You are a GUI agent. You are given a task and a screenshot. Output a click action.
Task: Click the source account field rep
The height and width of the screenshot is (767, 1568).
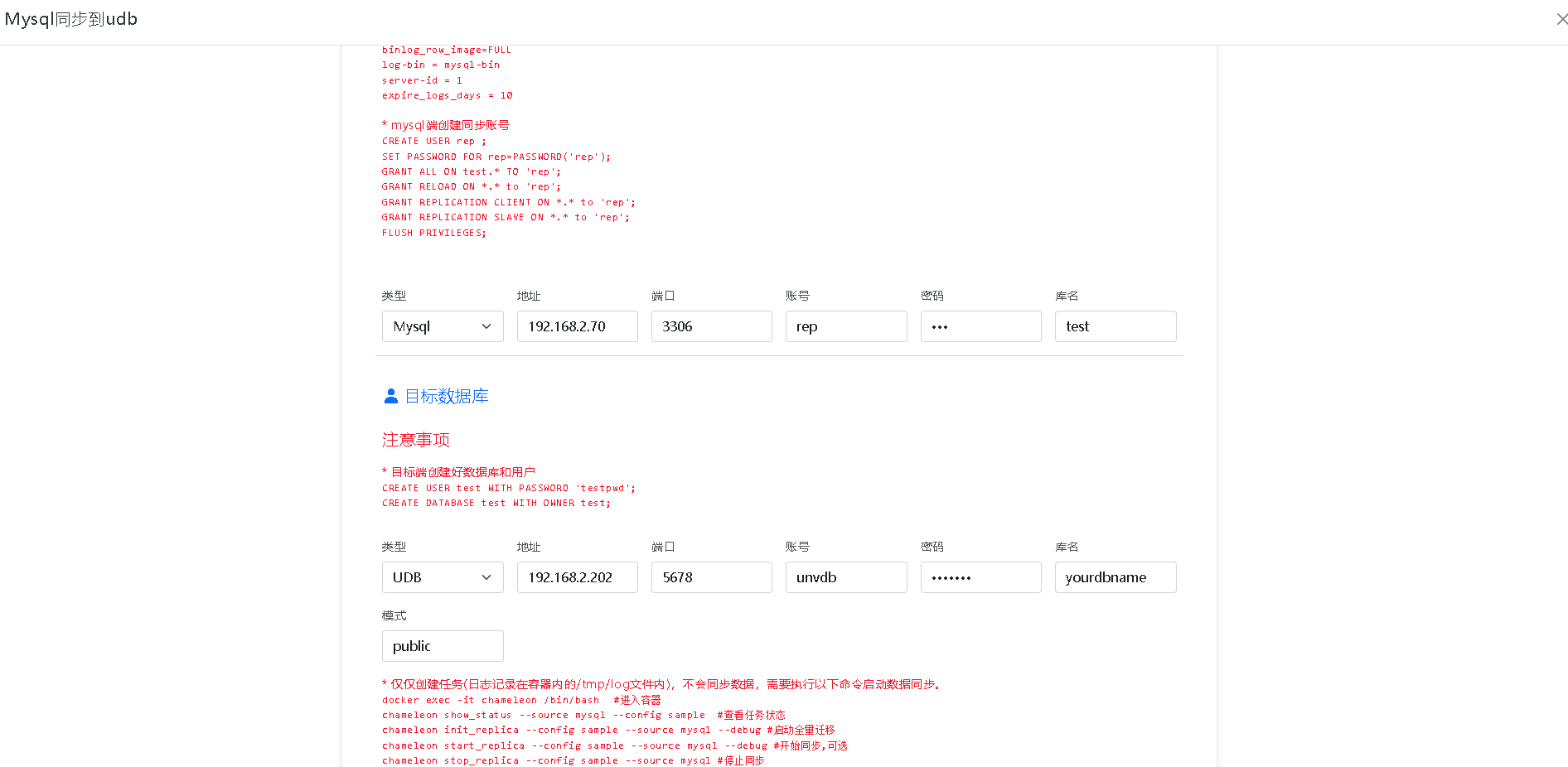click(x=845, y=326)
